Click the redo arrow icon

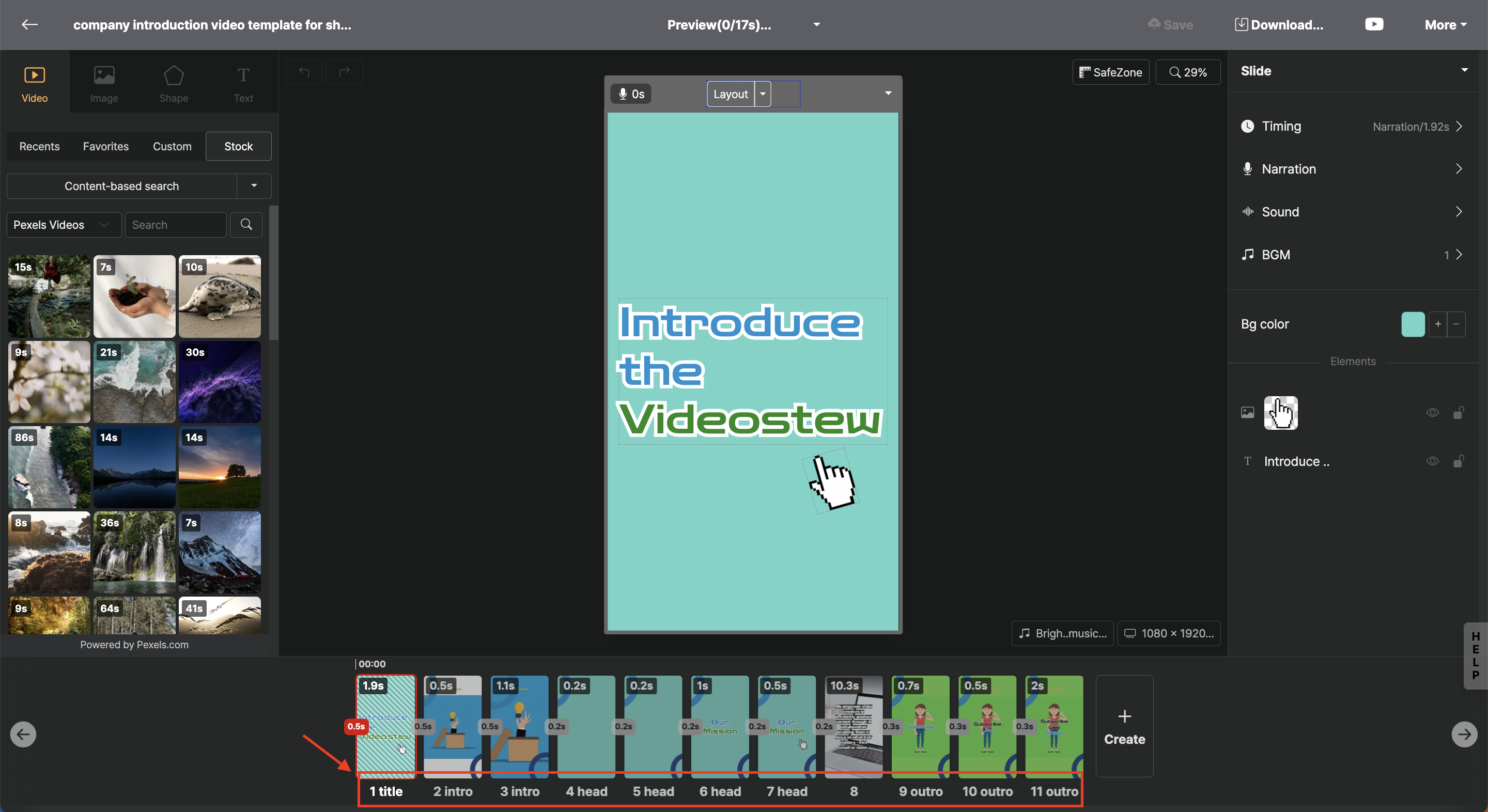click(x=345, y=72)
